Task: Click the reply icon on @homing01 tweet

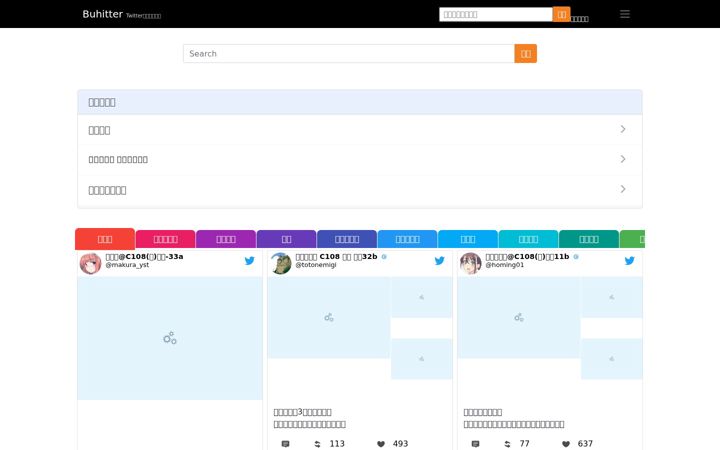Action: point(475,444)
